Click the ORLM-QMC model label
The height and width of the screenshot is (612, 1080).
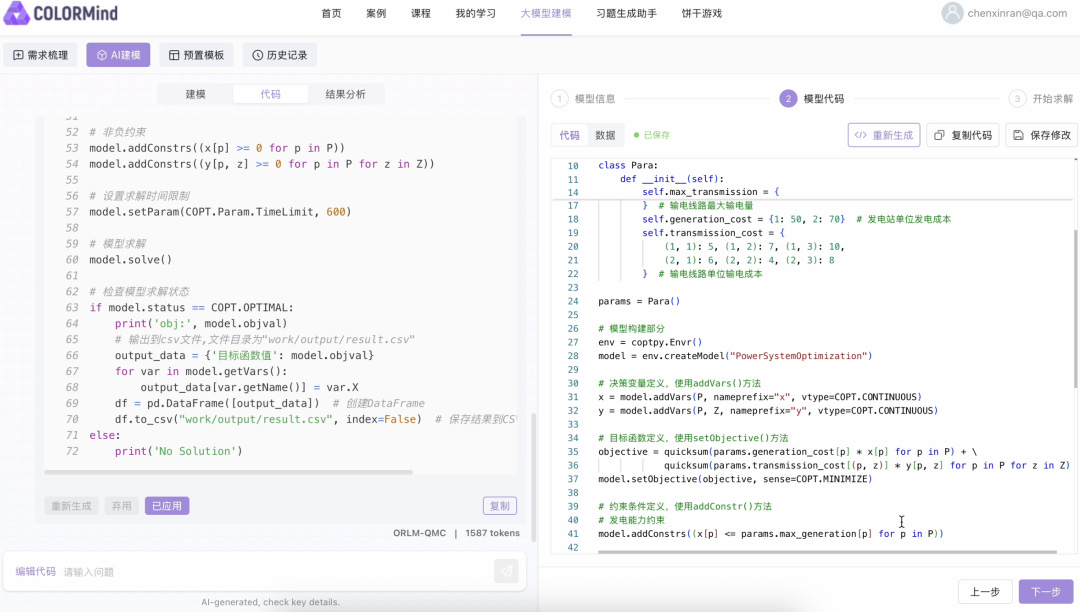(419, 533)
